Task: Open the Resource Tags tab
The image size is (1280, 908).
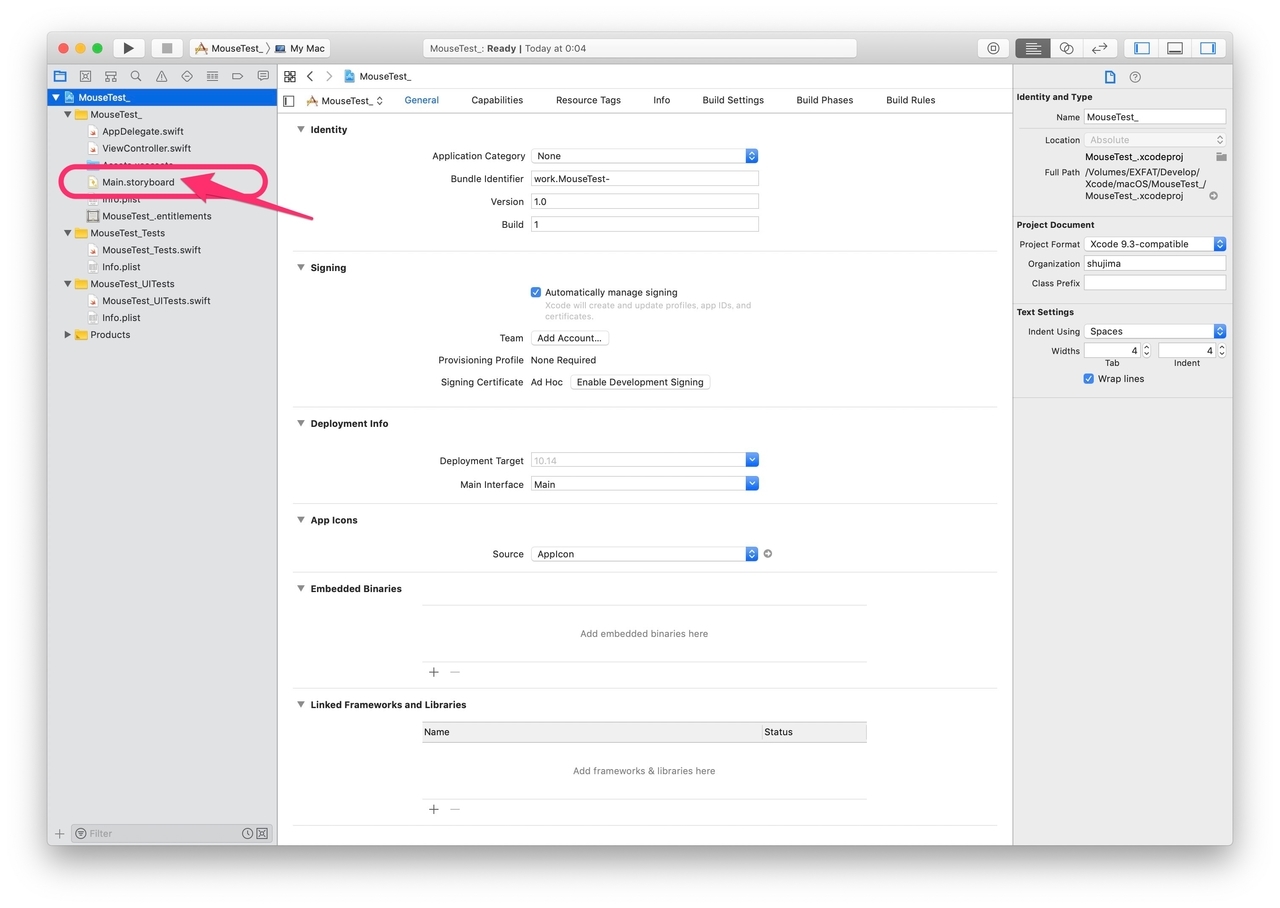Action: (x=588, y=100)
